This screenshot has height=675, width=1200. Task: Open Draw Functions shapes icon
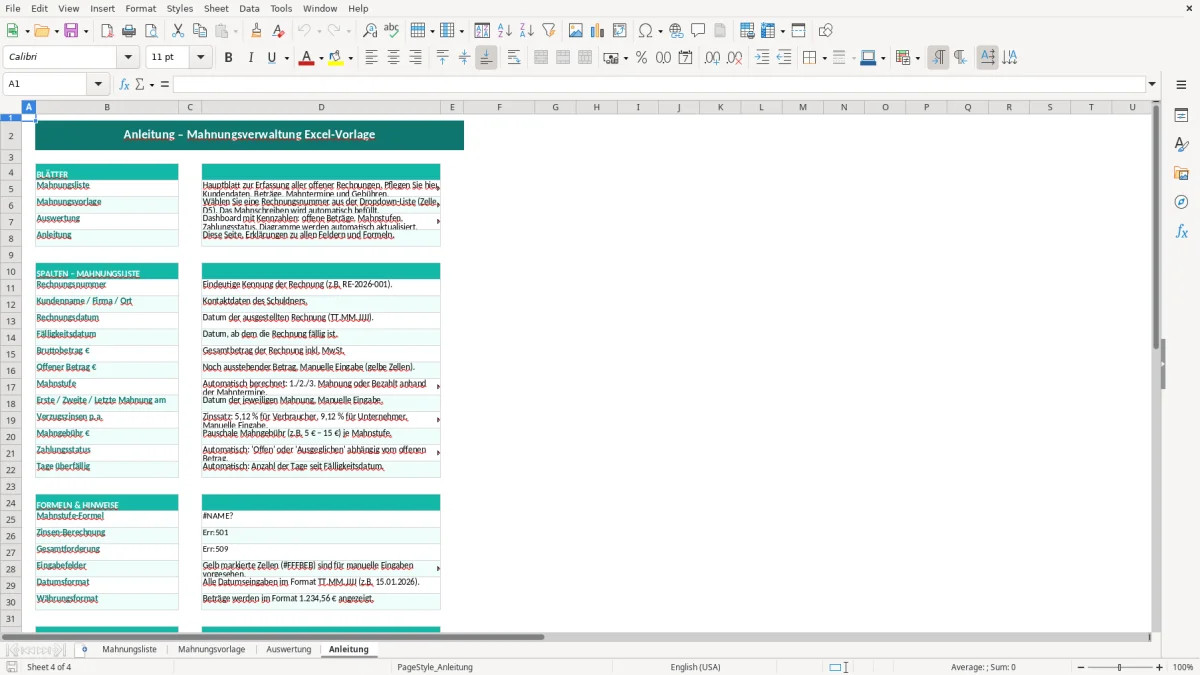coord(825,31)
